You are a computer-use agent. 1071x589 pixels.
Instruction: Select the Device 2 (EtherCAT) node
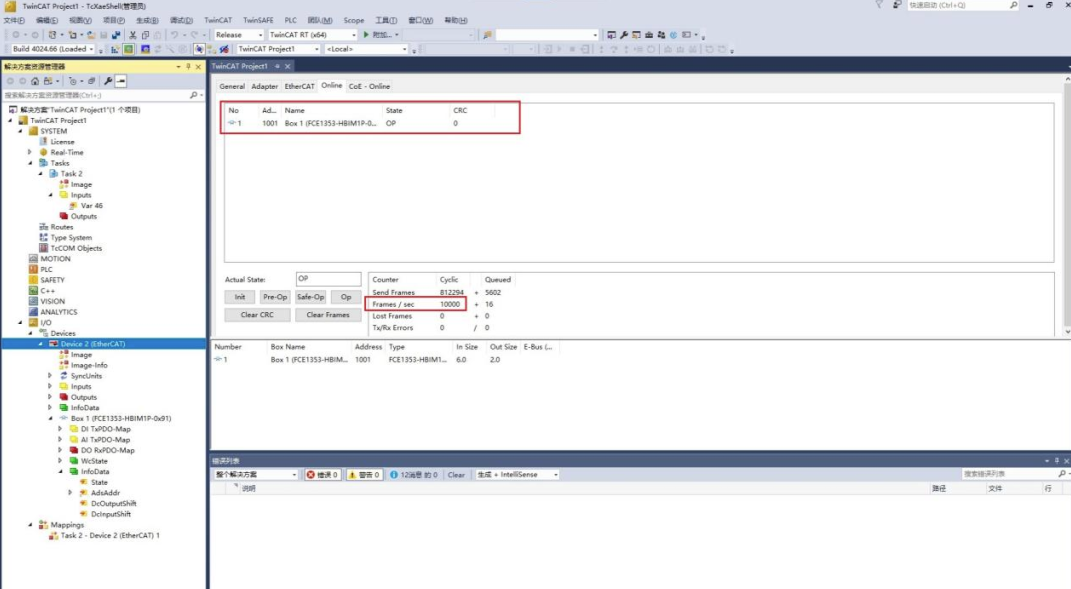[92, 344]
